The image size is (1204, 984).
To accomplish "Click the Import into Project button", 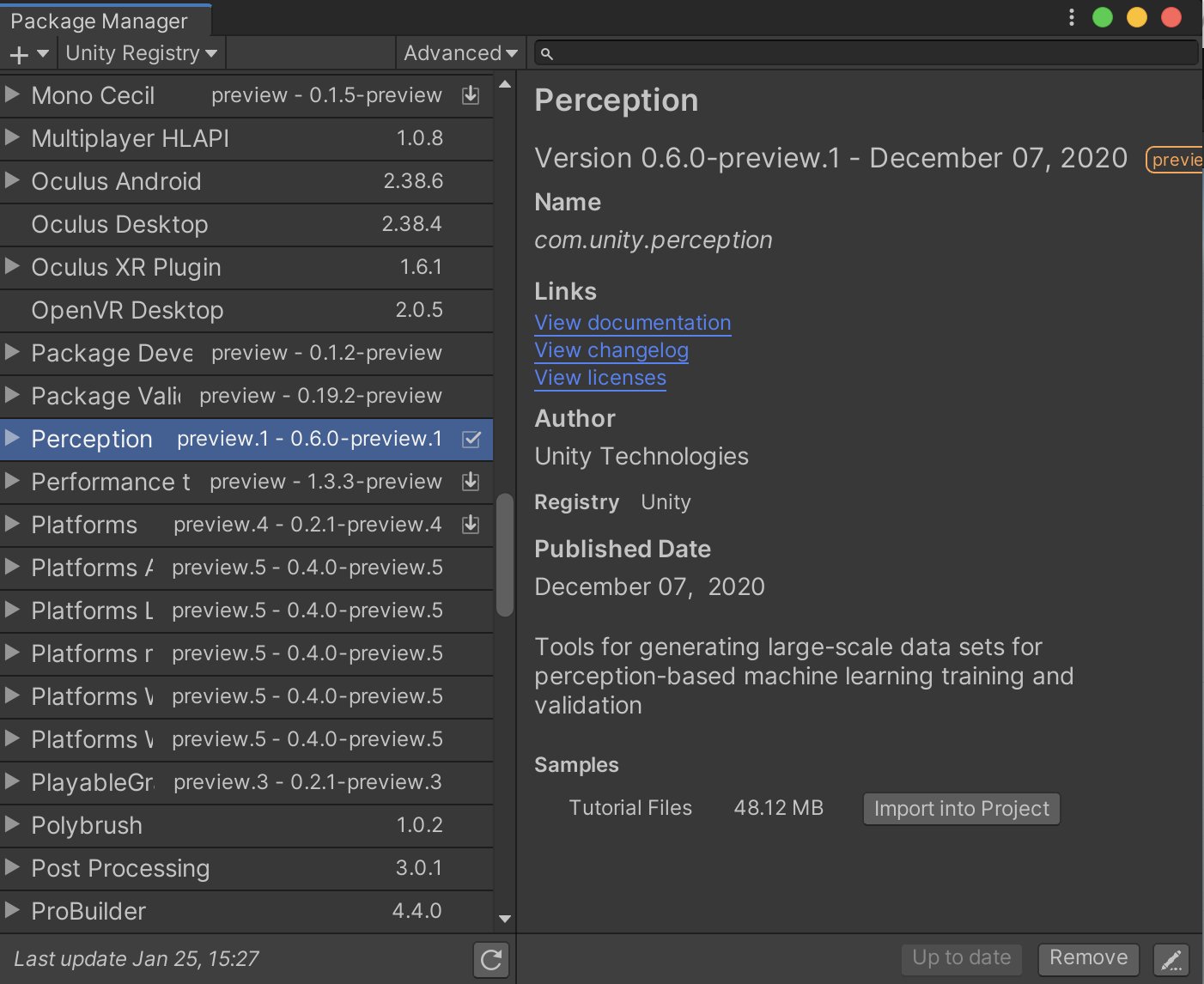I will tap(961, 808).
